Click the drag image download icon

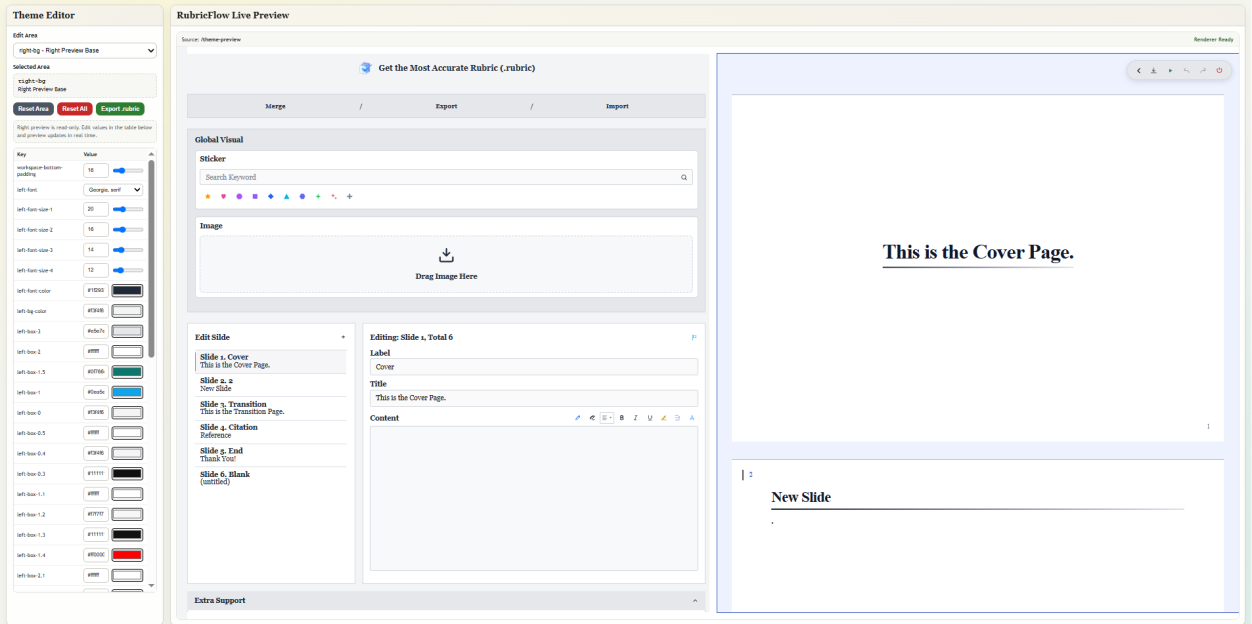(x=446, y=256)
